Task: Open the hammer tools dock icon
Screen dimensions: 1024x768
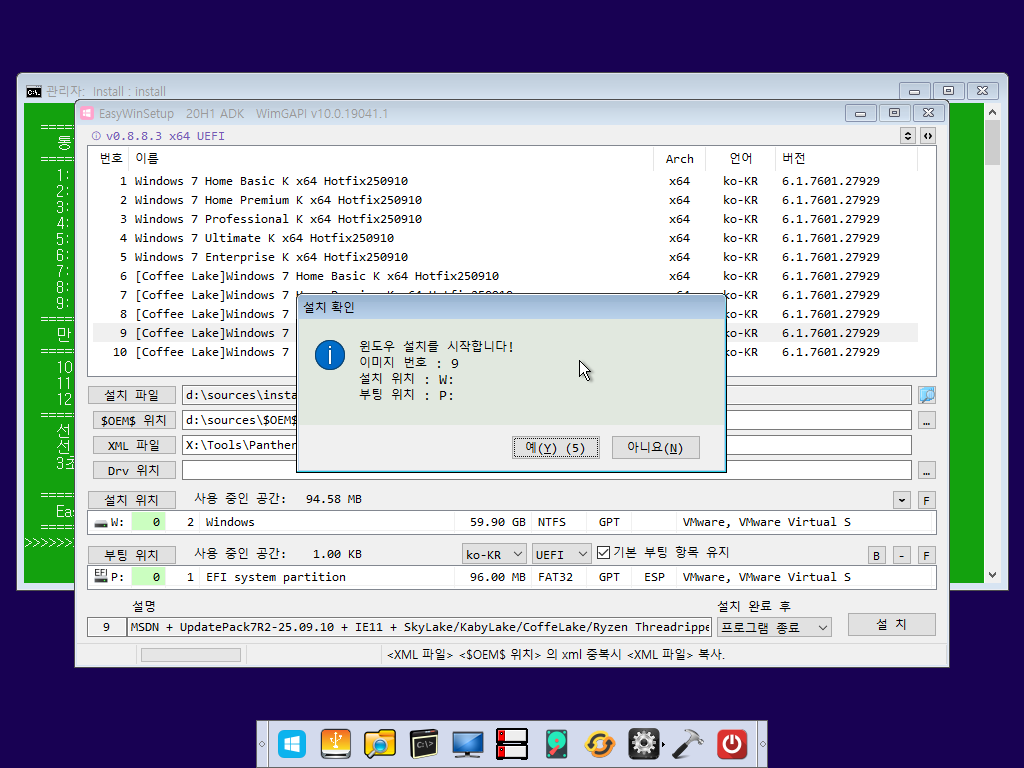Action: 688,744
